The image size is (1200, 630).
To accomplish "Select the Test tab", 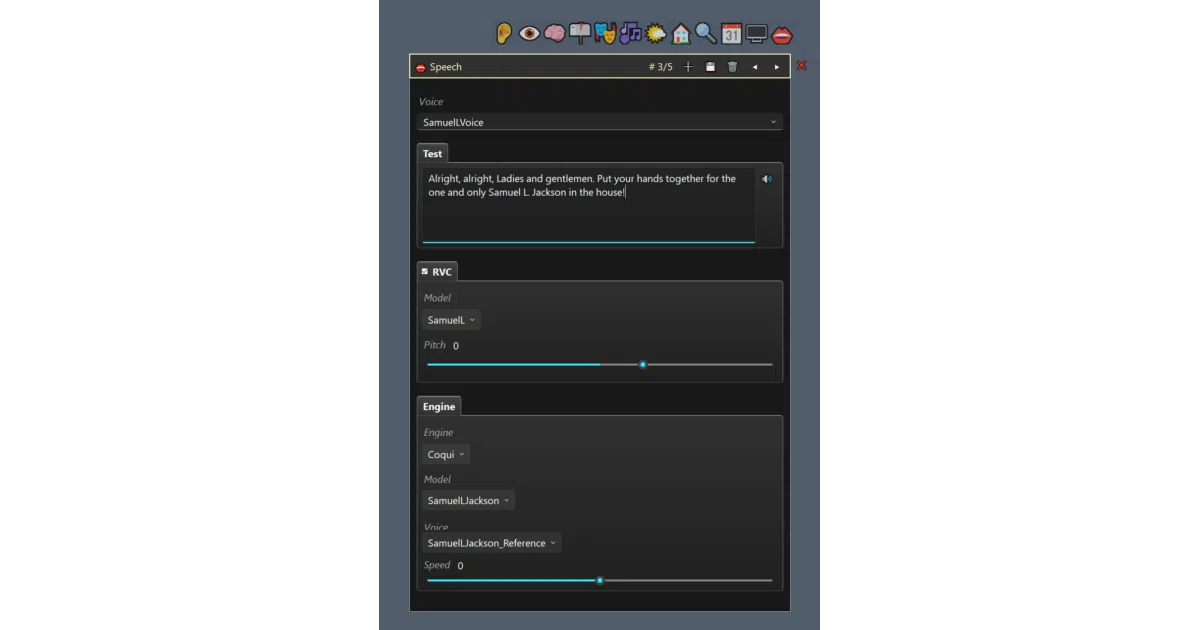I will pyautogui.click(x=432, y=153).
